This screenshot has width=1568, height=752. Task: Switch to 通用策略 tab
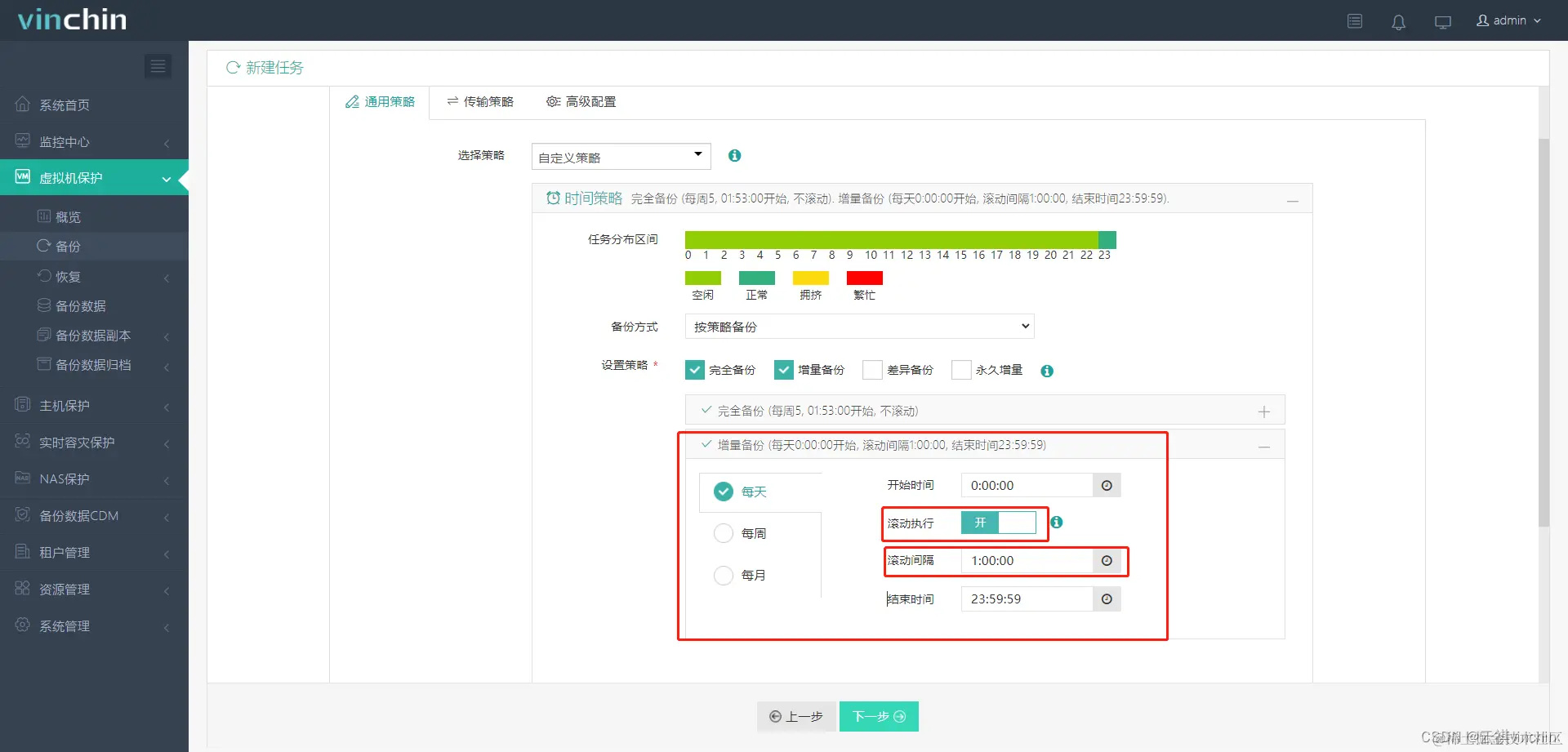(380, 102)
